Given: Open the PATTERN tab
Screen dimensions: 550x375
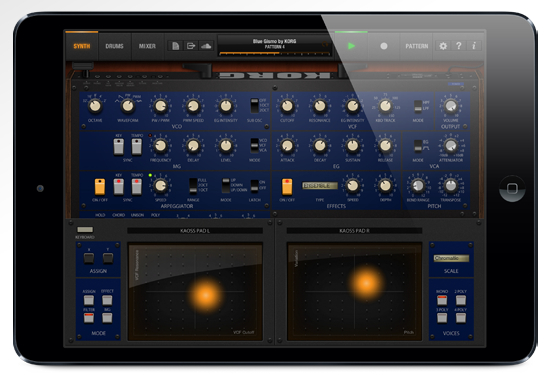Looking at the screenshot, I should point(417,46).
